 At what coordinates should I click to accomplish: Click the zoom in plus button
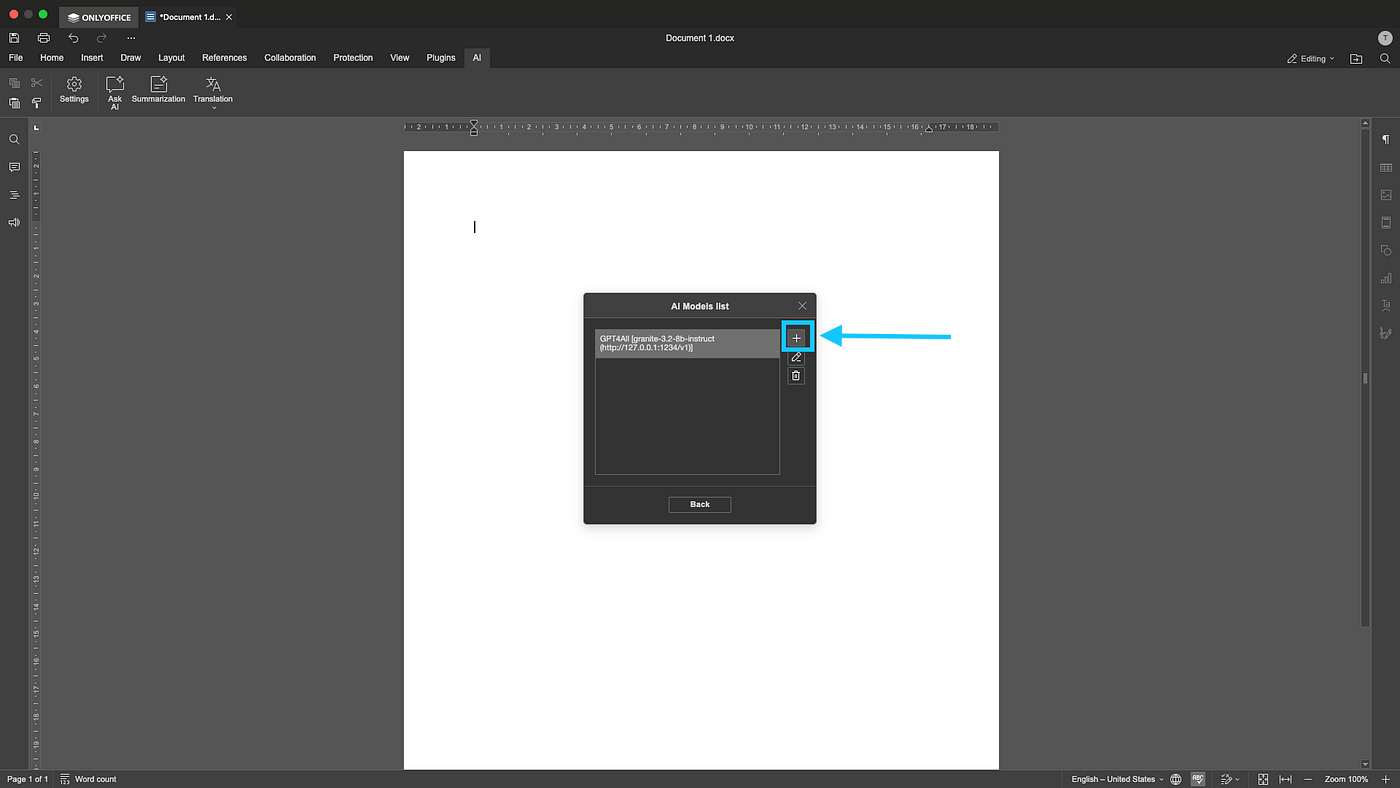click(x=1385, y=779)
